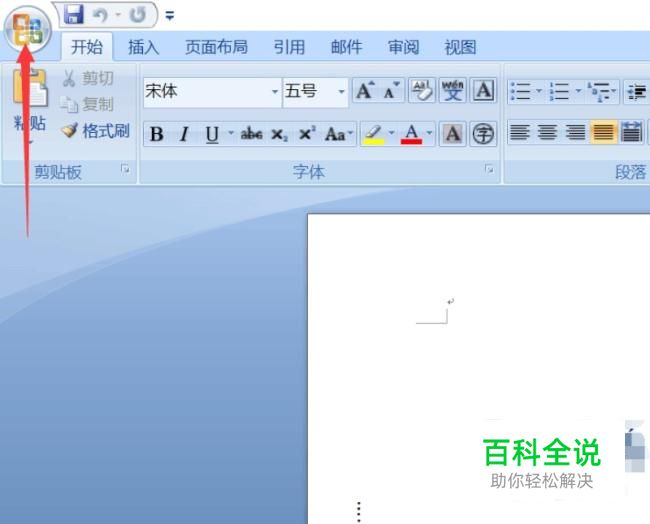Open the 剪贴板 dialog launcher
650x524 pixels.
click(x=125, y=169)
